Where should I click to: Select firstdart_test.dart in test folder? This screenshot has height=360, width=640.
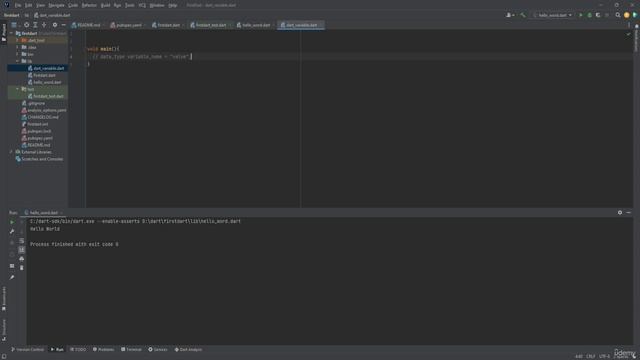(45, 96)
